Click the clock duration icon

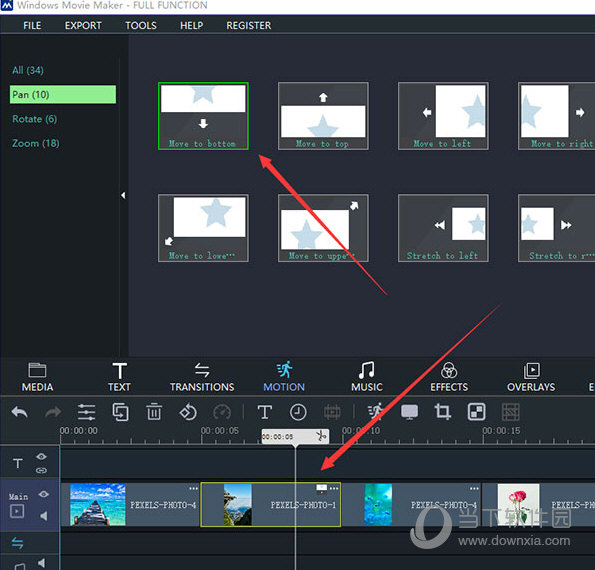click(298, 412)
